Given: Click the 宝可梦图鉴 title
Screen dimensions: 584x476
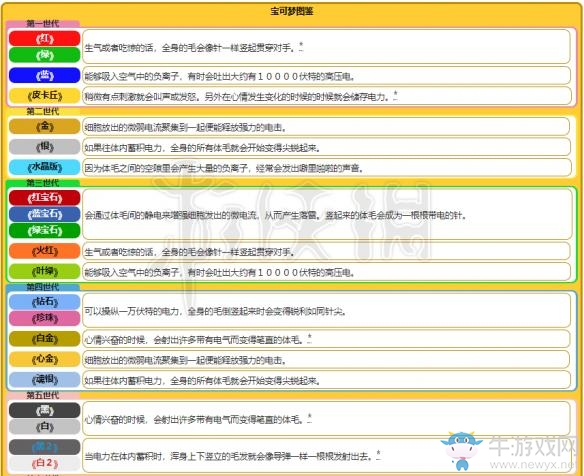Looking at the screenshot, I should (x=292, y=11).
